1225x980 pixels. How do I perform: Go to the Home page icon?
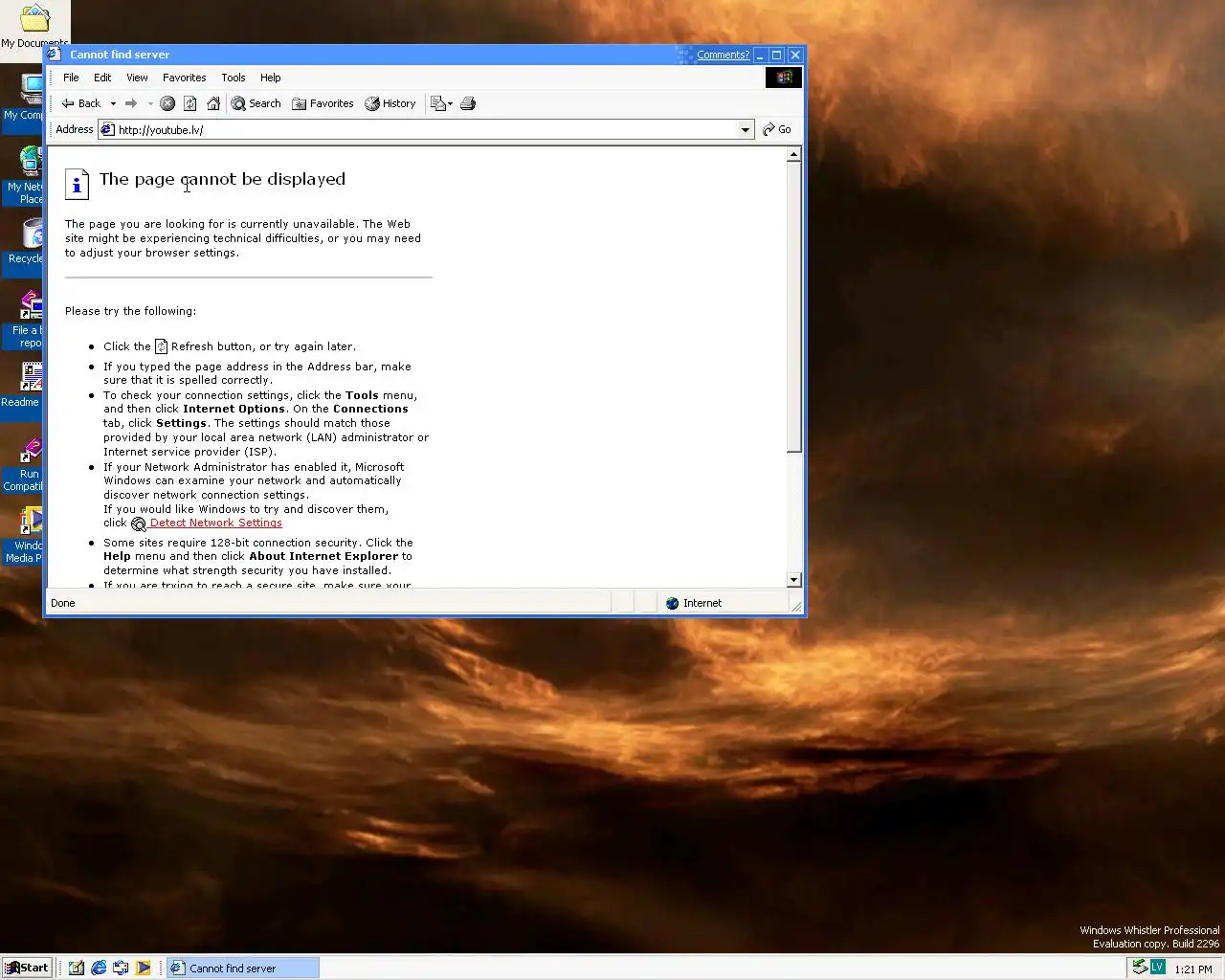213,103
